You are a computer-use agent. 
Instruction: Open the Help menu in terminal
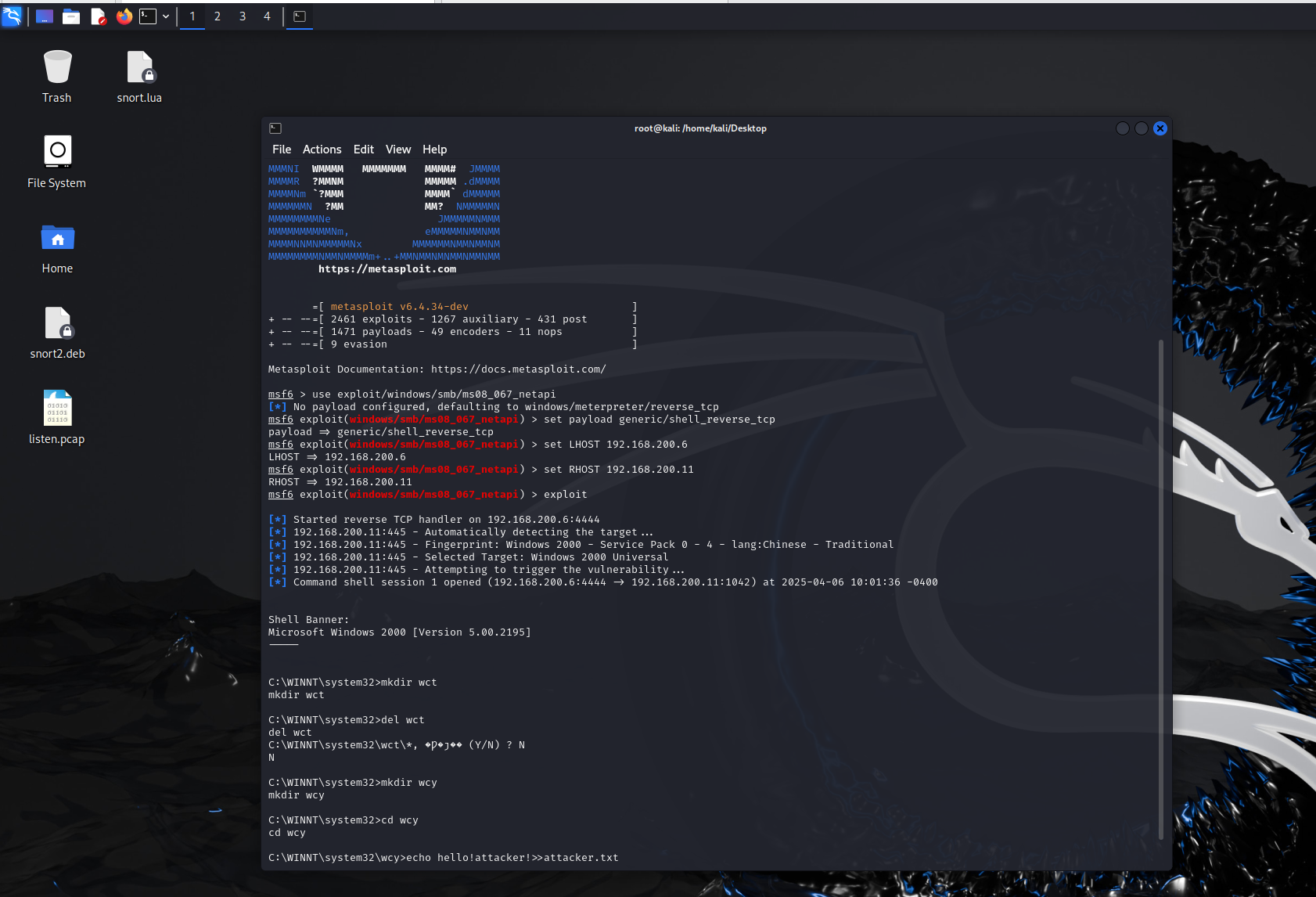point(435,149)
